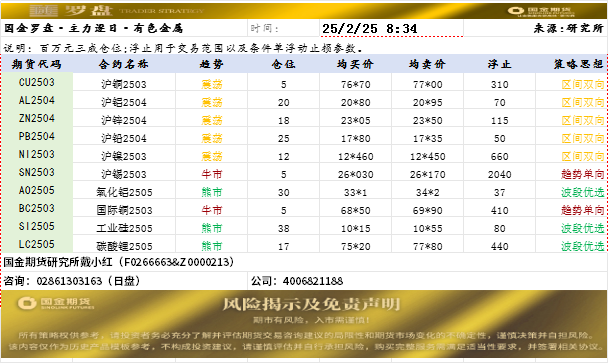Click the SN2503 futures code cell
608x363 pixels.
click(37, 172)
